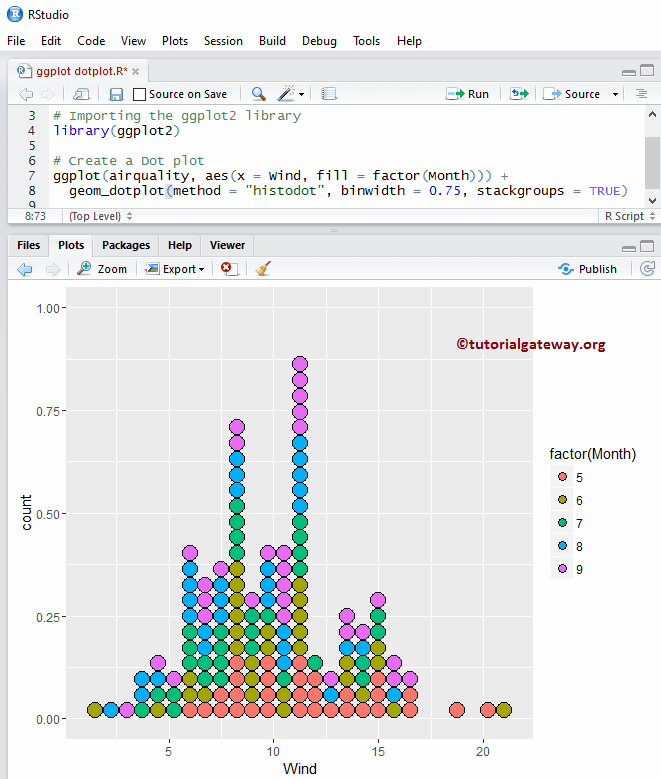Toggle Source on Save checkbox
The image size is (661, 779).
(140, 94)
